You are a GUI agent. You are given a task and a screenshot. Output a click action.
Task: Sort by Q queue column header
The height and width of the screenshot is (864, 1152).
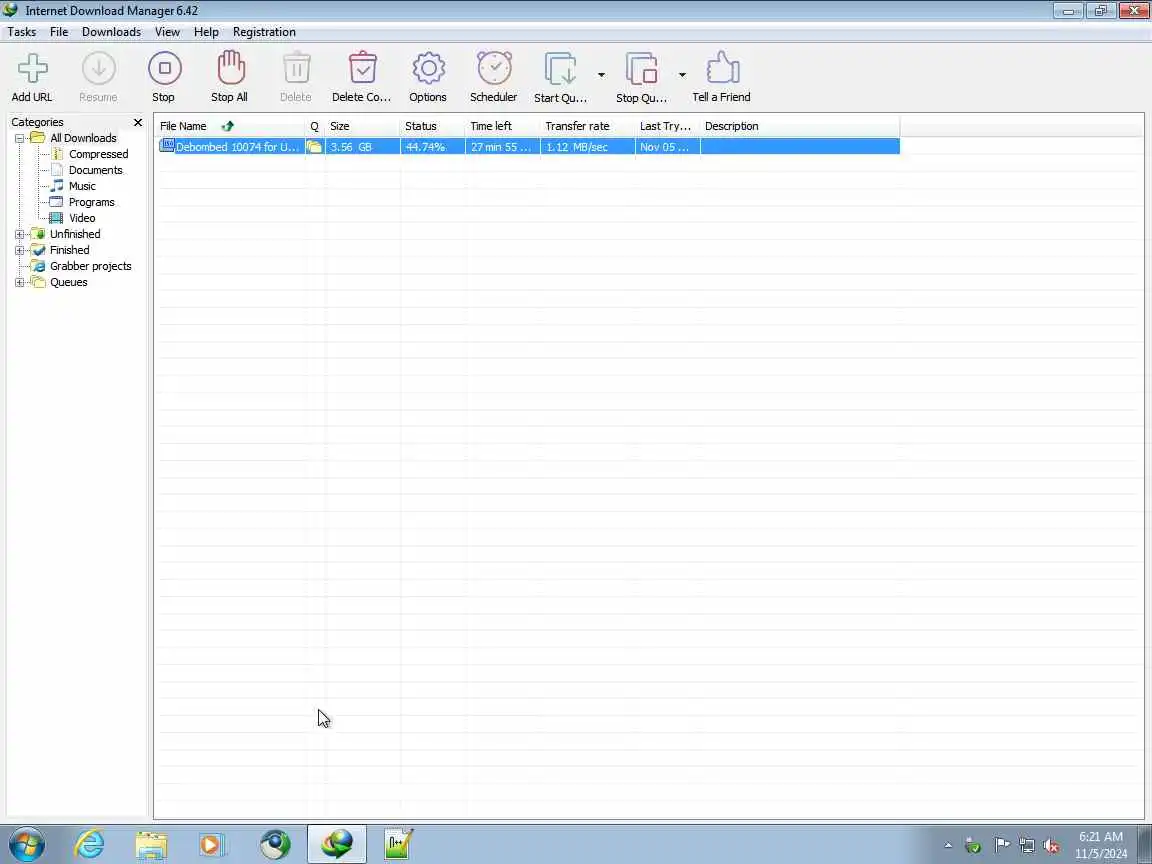click(315, 126)
